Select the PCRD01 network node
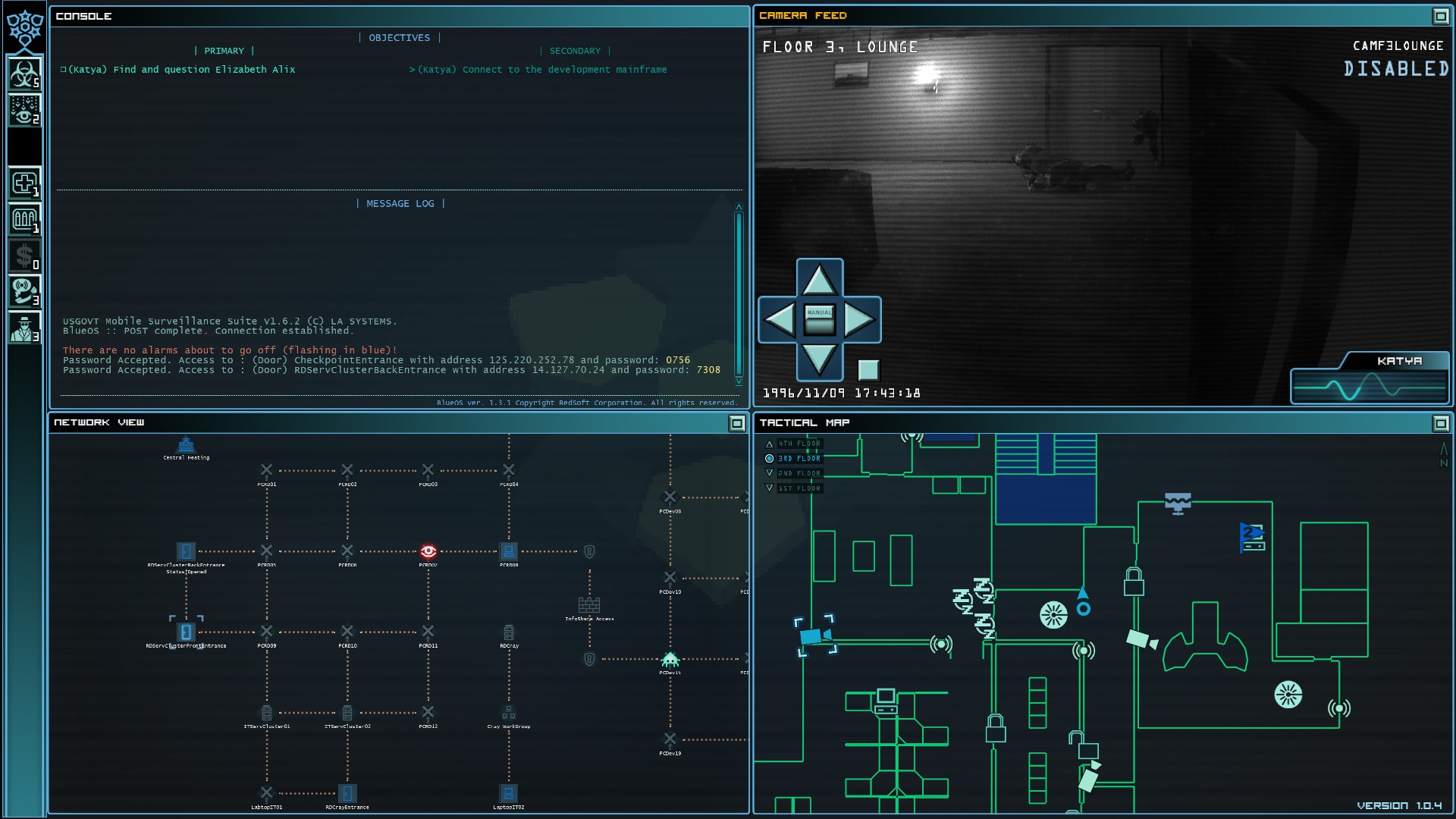 (x=266, y=470)
